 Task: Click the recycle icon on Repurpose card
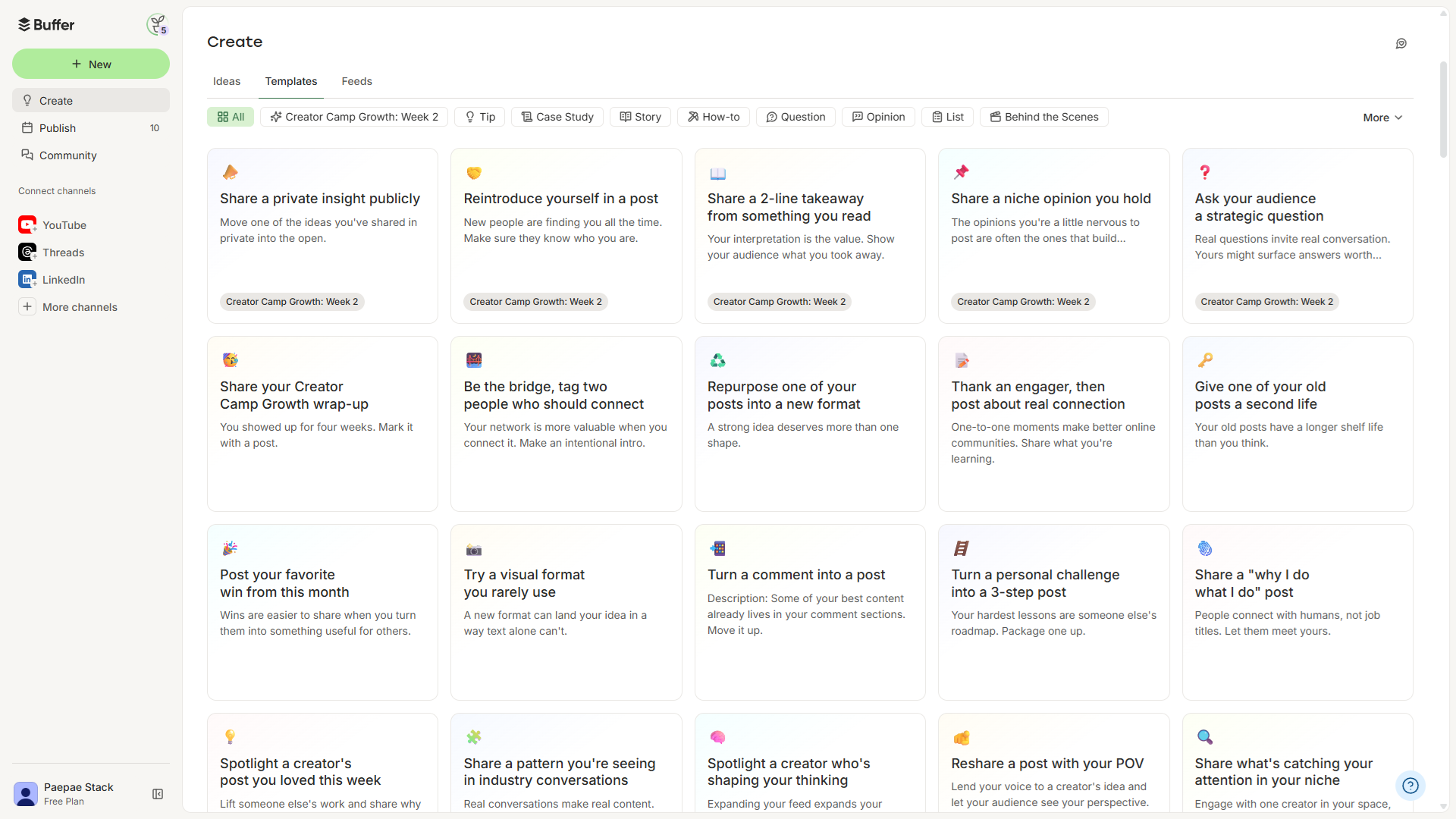(x=717, y=360)
